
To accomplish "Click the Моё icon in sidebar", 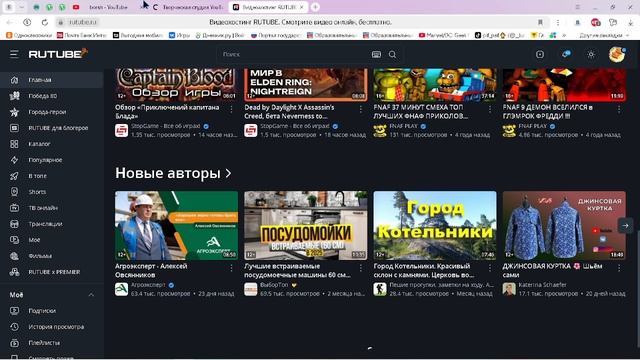I will (x=14, y=240).
